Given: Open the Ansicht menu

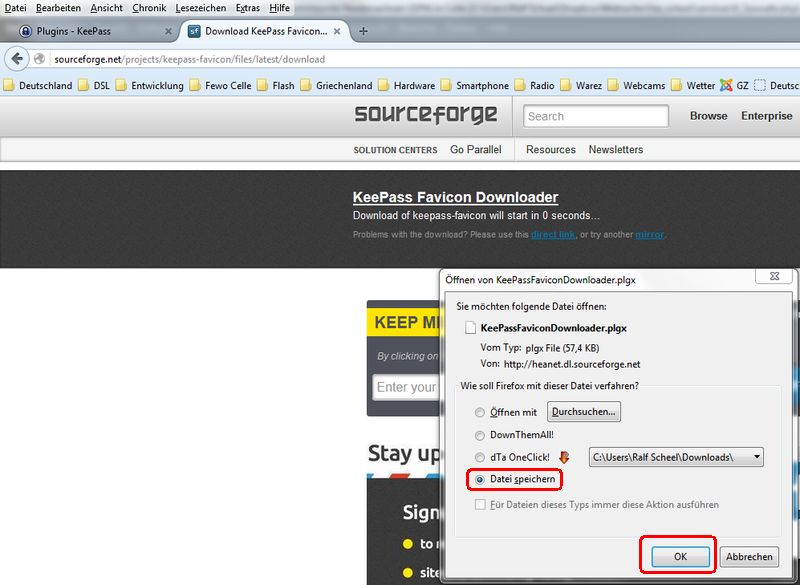Looking at the screenshot, I should click(107, 8).
